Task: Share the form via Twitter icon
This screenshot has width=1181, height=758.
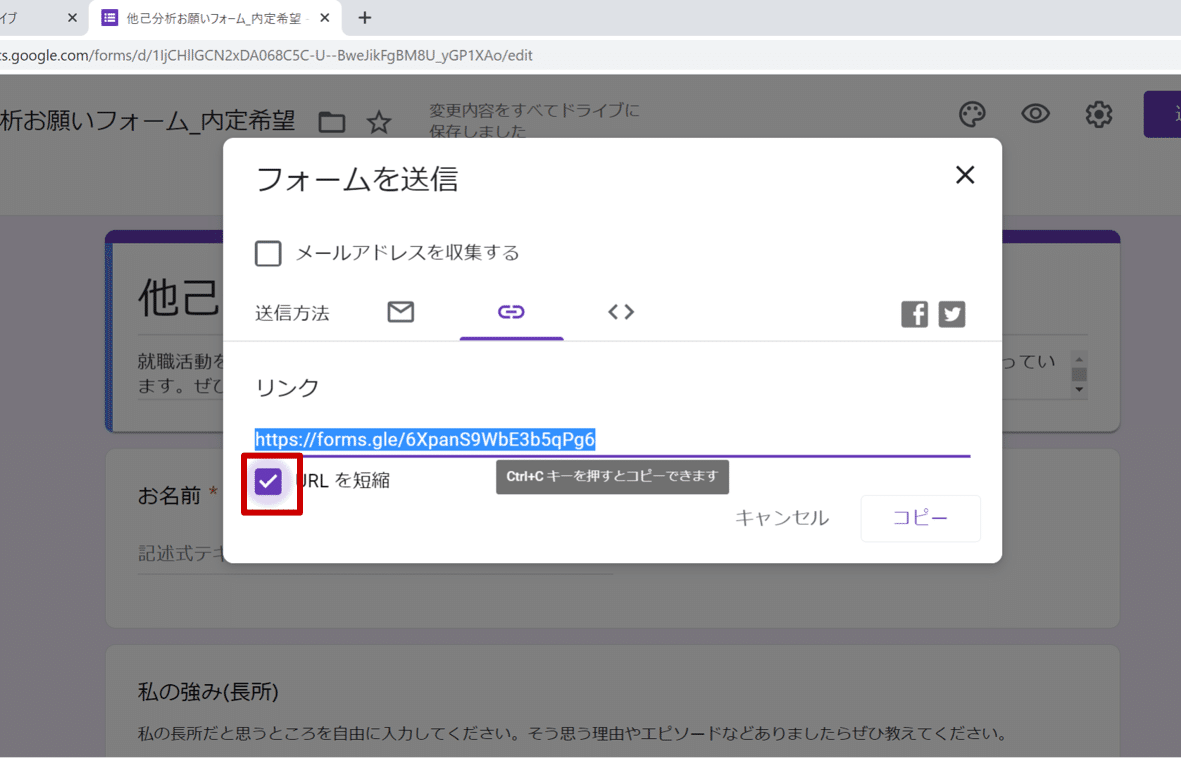Action: click(x=951, y=313)
